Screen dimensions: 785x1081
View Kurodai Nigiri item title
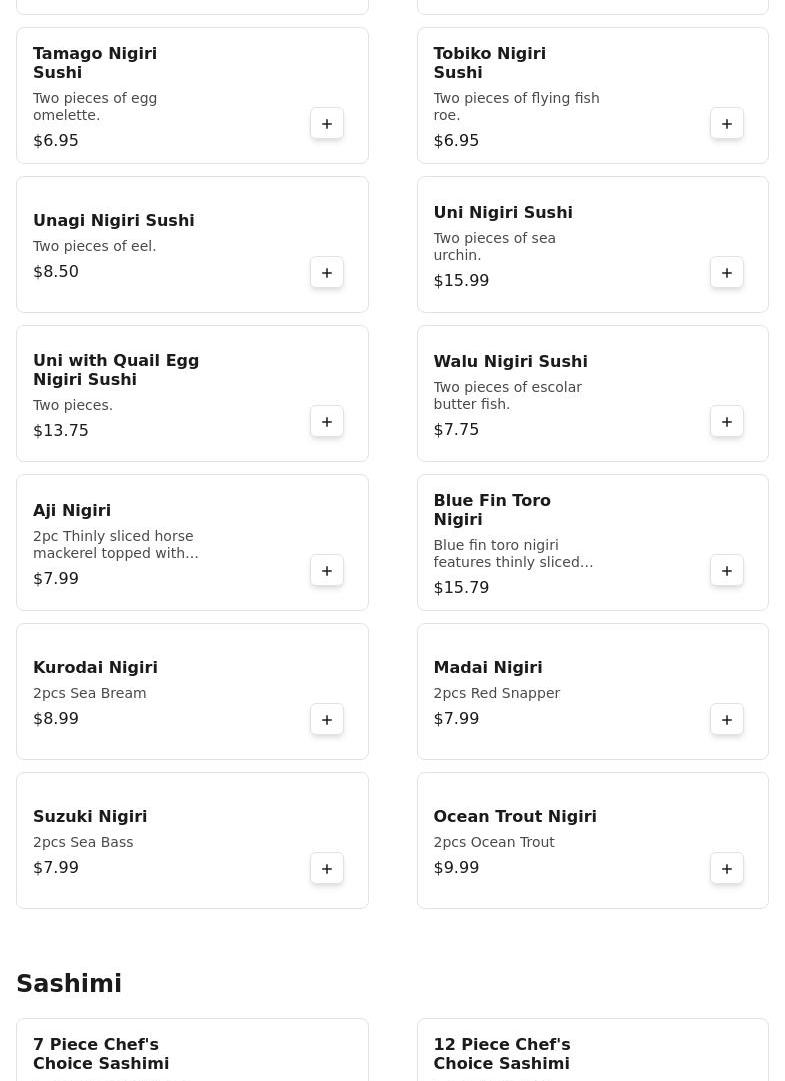pyautogui.click(x=95, y=668)
